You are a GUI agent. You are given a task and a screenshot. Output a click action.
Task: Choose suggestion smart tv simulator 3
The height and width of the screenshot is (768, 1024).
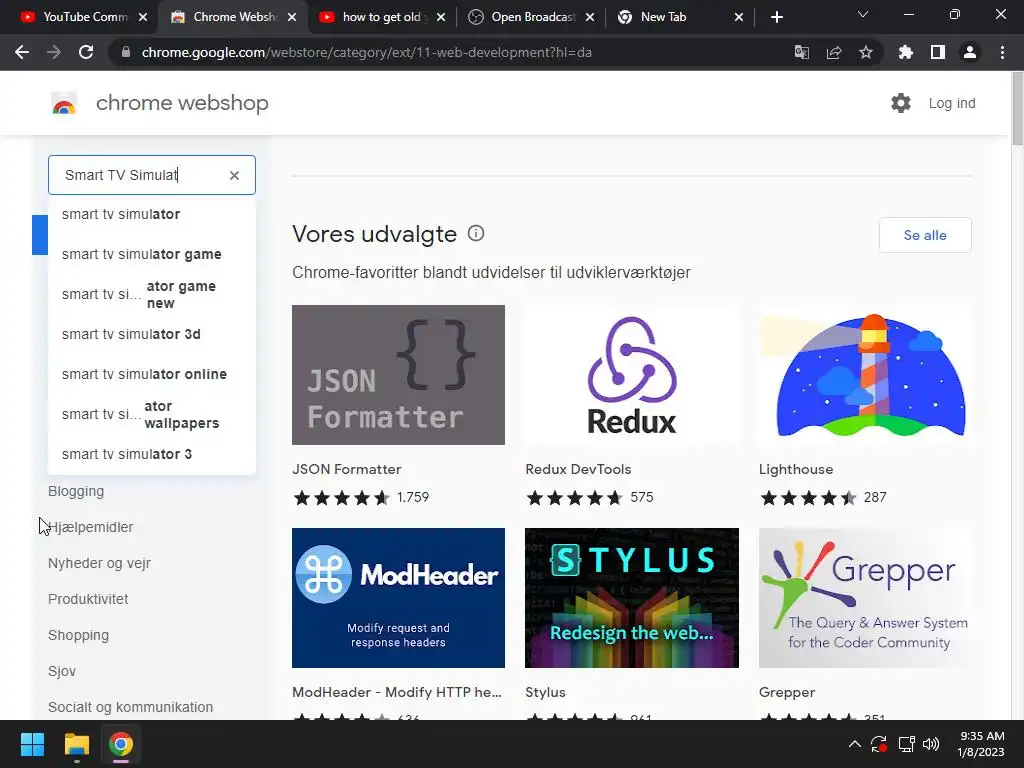(x=152, y=454)
